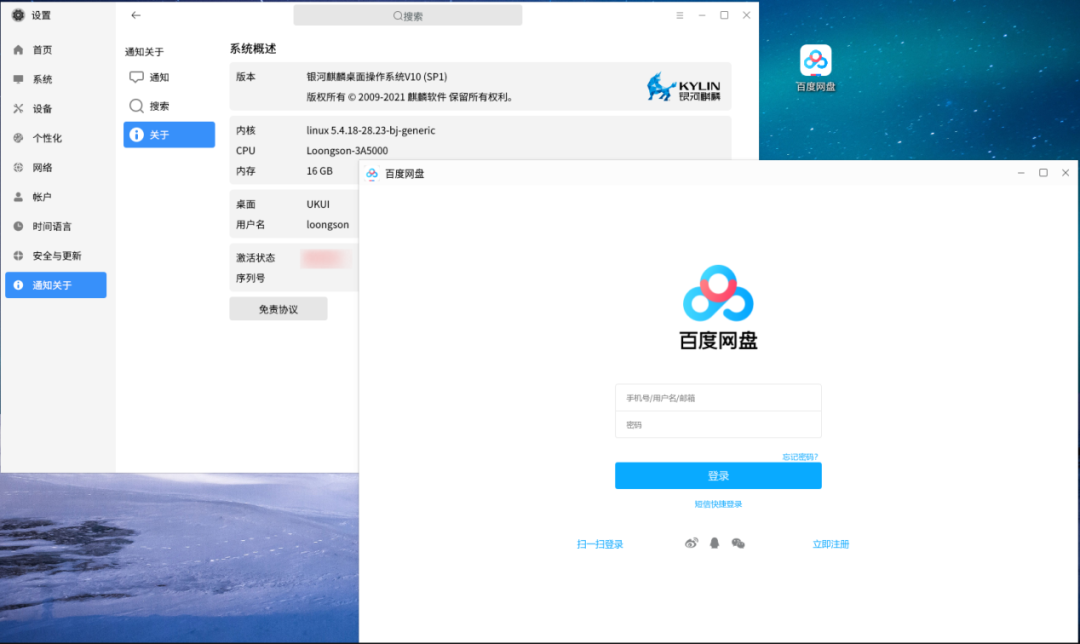Open the 免责协议 disclaimer agreement
This screenshot has height=644, width=1080.
278,308
